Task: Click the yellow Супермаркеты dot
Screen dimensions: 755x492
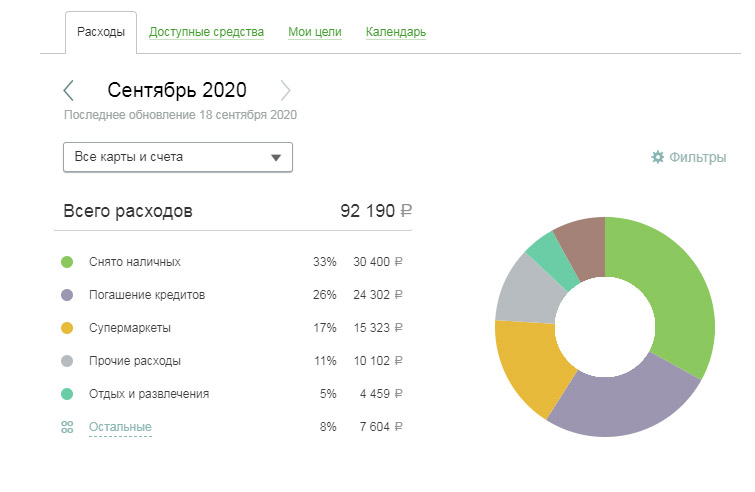Action: pyautogui.click(x=67, y=328)
